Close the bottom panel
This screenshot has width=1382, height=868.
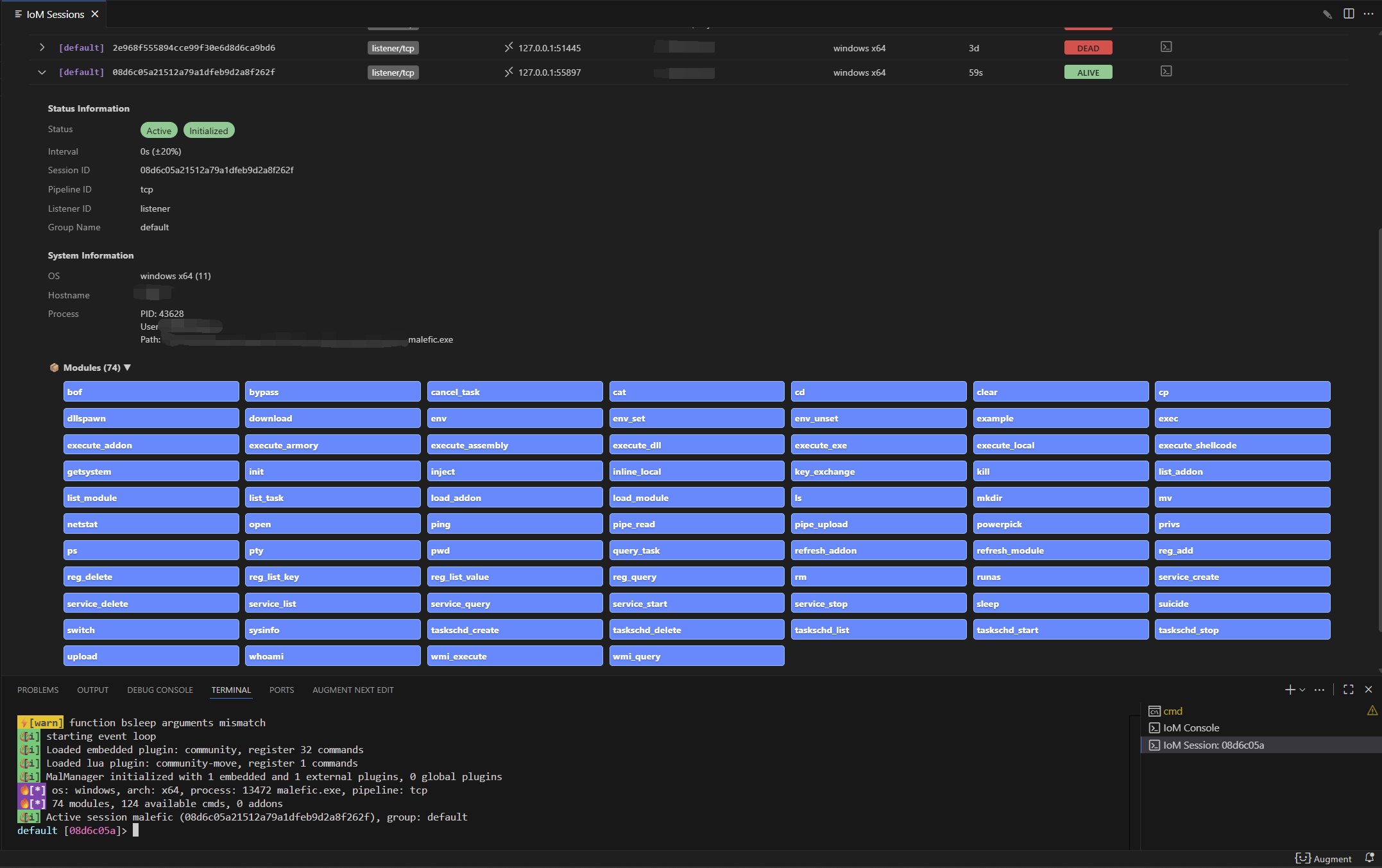tap(1369, 690)
